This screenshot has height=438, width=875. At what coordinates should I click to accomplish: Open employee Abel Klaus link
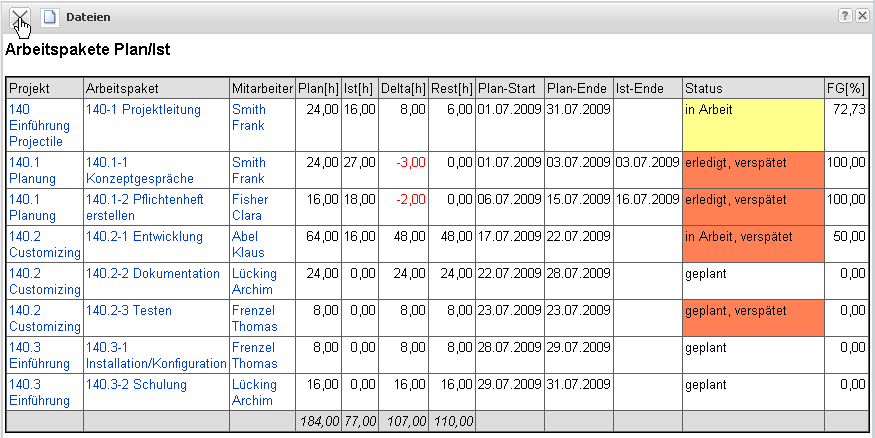[246, 245]
